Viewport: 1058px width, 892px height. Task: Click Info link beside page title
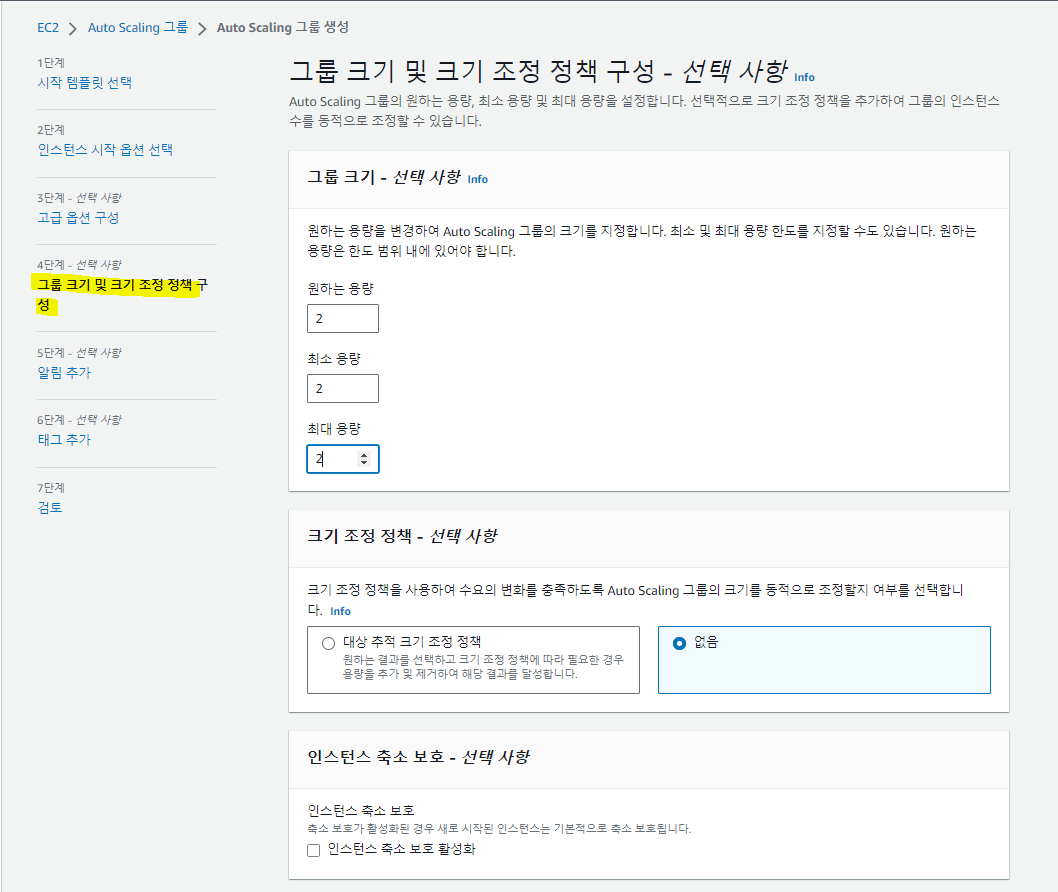pos(804,78)
